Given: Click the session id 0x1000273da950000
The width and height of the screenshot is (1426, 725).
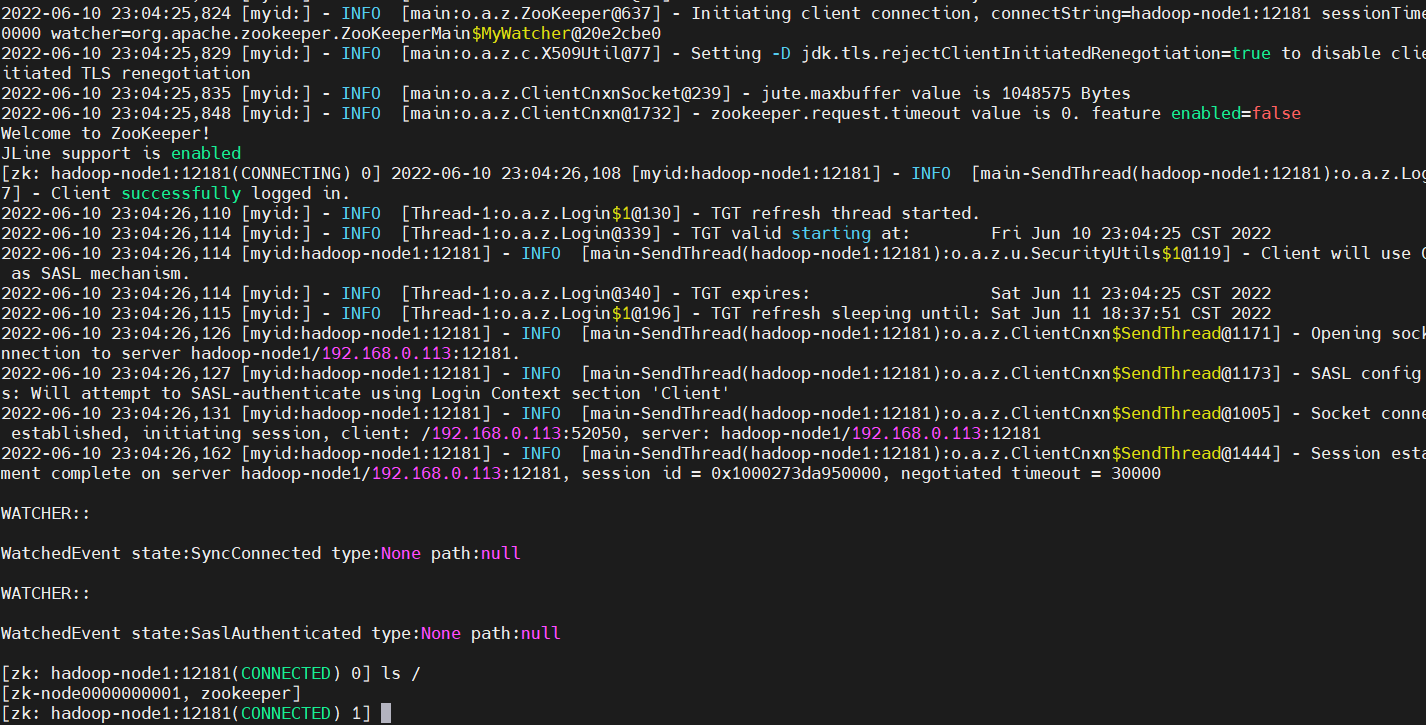Looking at the screenshot, I should click(795, 473).
